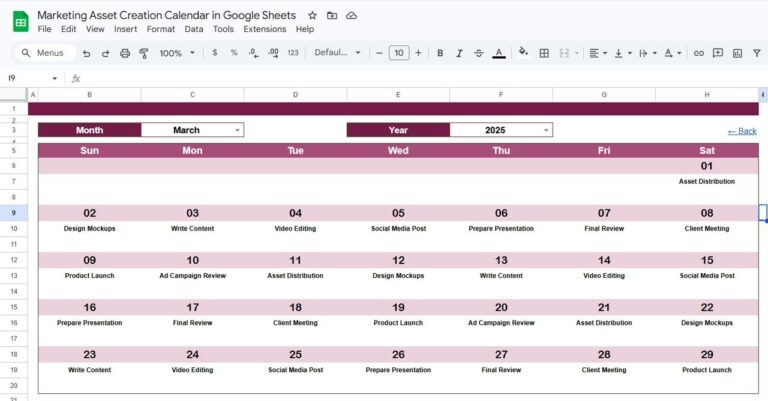The height and width of the screenshot is (401, 768).
Task: Open vertical align dropdown
Action: (x=623, y=53)
